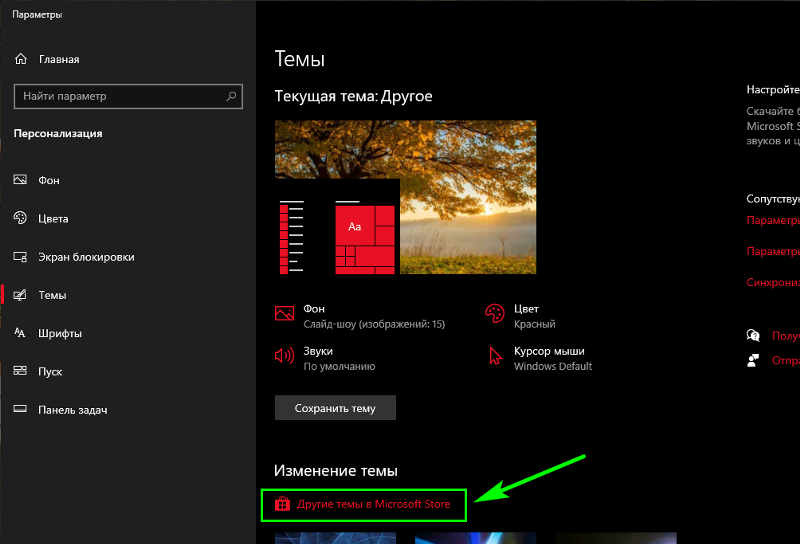Image resolution: width=800 pixels, height=544 pixels.
Task: Click Звуки По умолчанию setting
Action: pyautogui.click(x=325, y=359)
